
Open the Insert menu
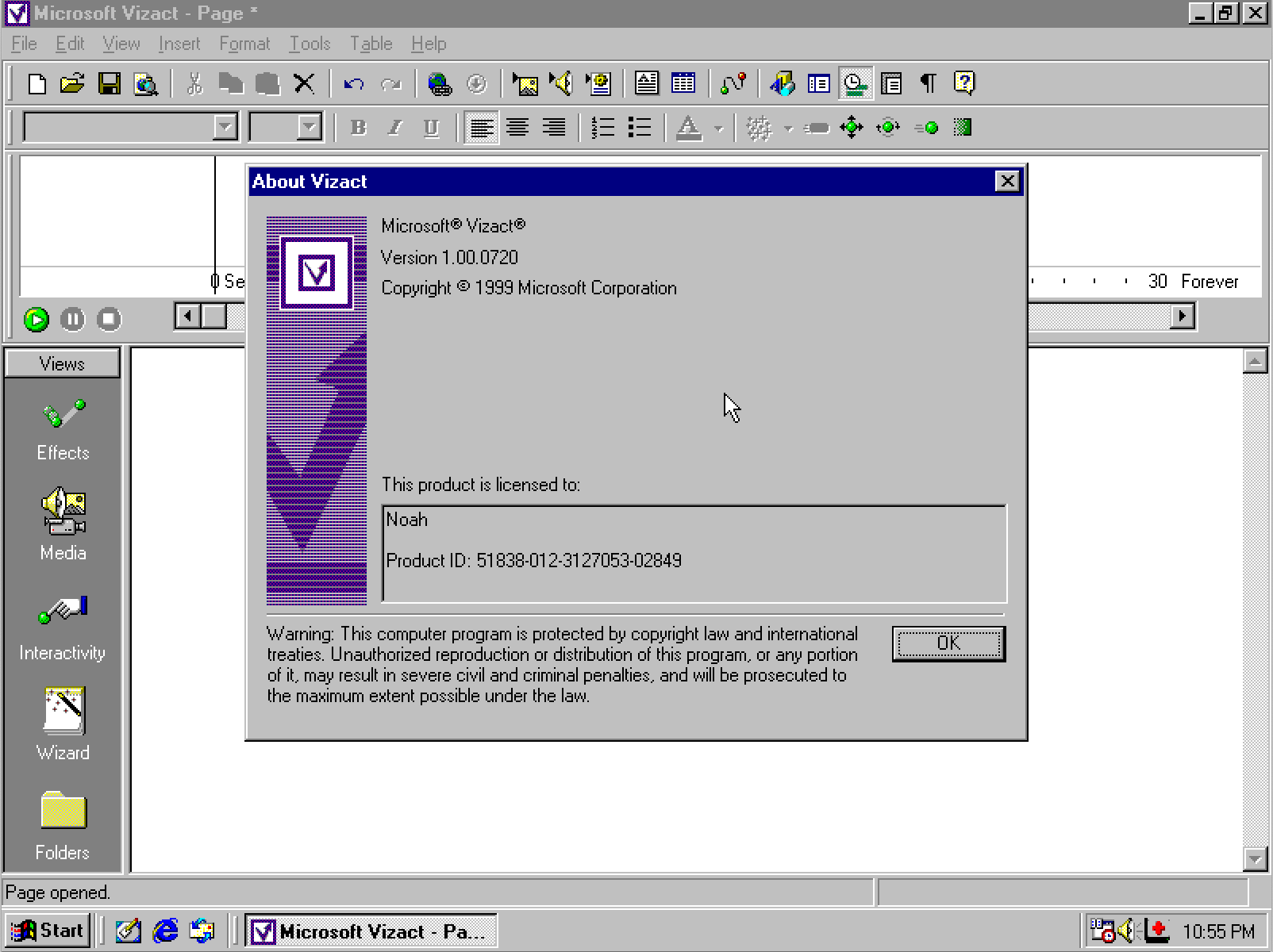click(x=179, y=44)
